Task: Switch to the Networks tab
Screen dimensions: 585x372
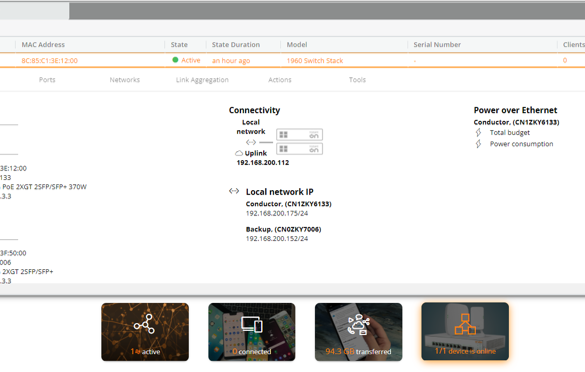Action: click(125, 79)
